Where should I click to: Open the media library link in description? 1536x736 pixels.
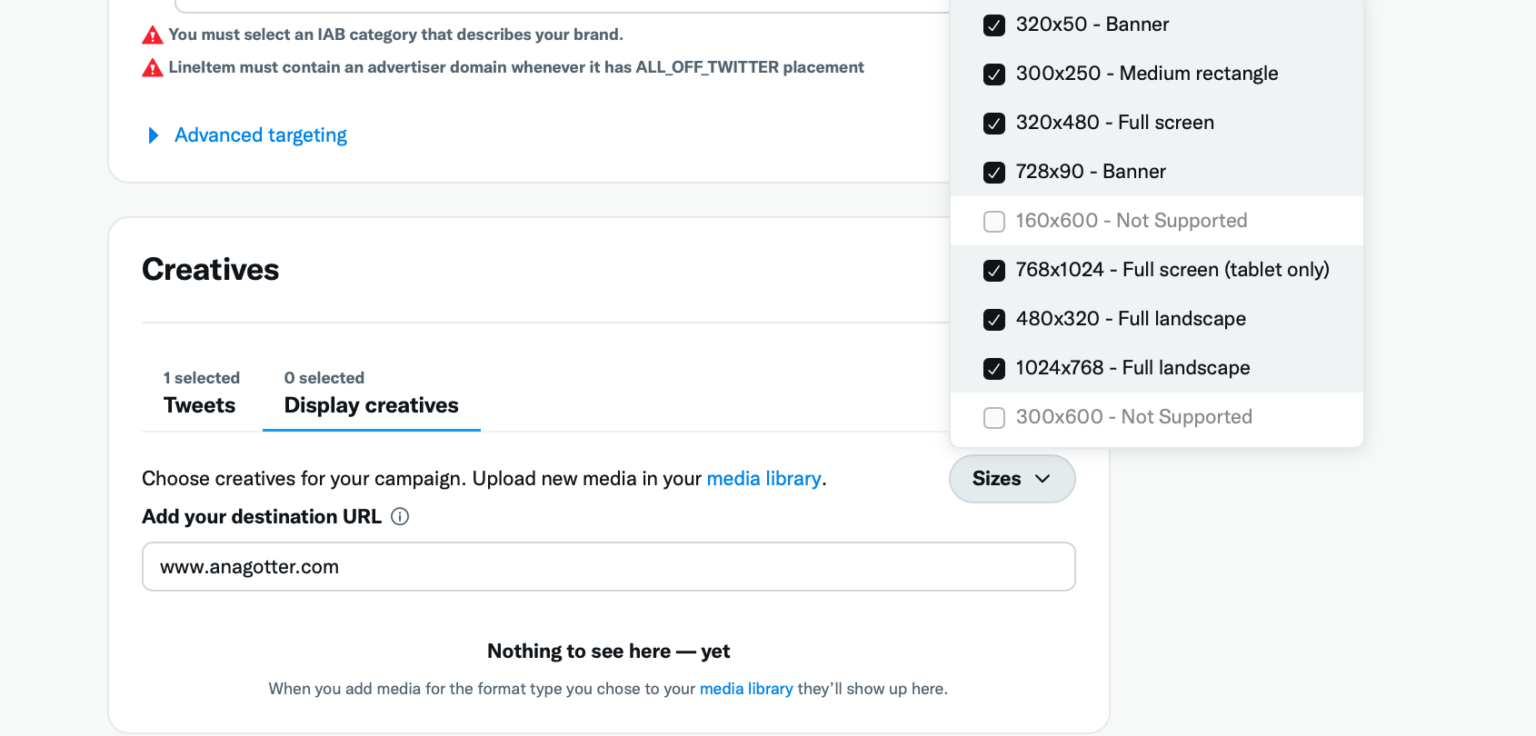point(764,478)
